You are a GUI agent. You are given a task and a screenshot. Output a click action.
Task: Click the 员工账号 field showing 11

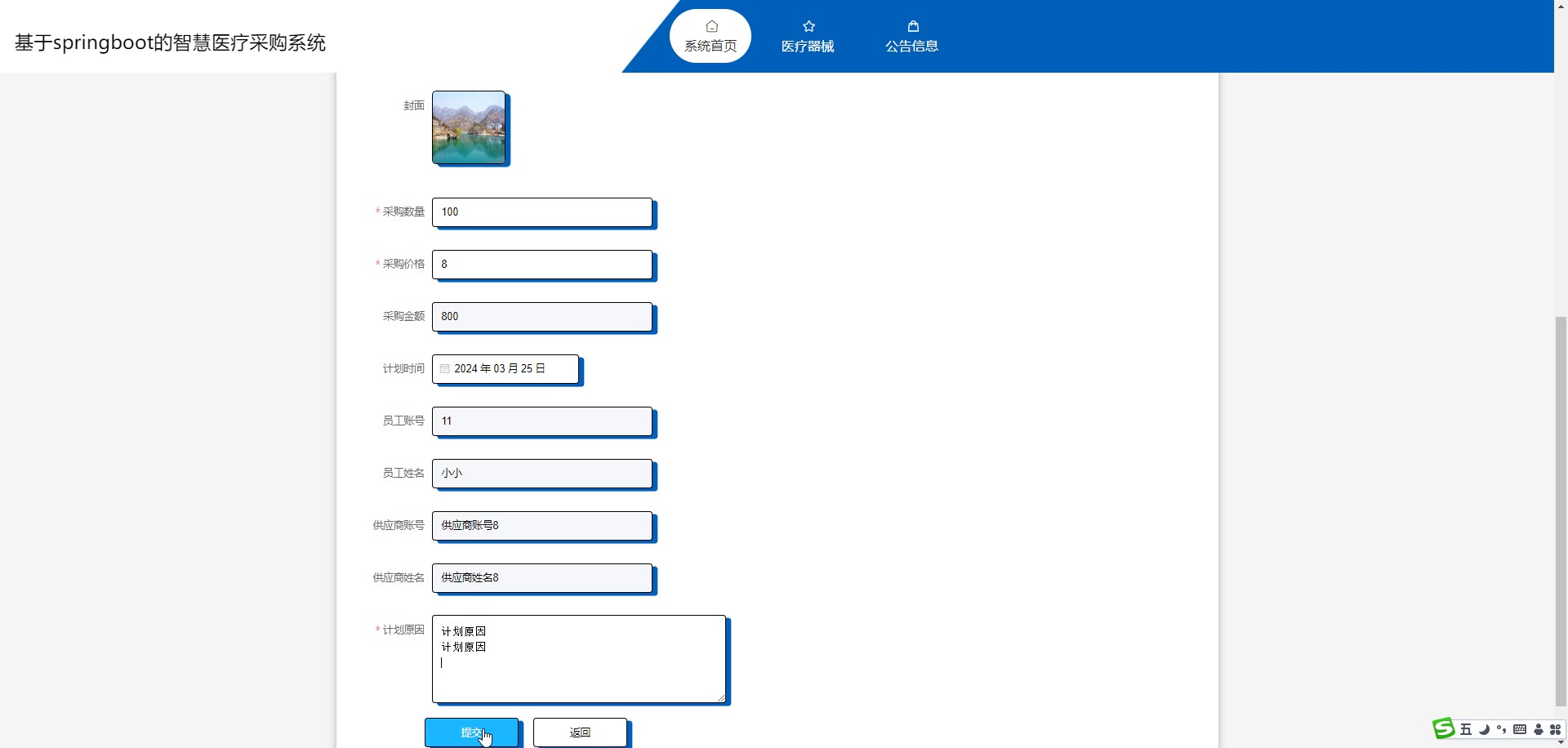pos(542,421)
